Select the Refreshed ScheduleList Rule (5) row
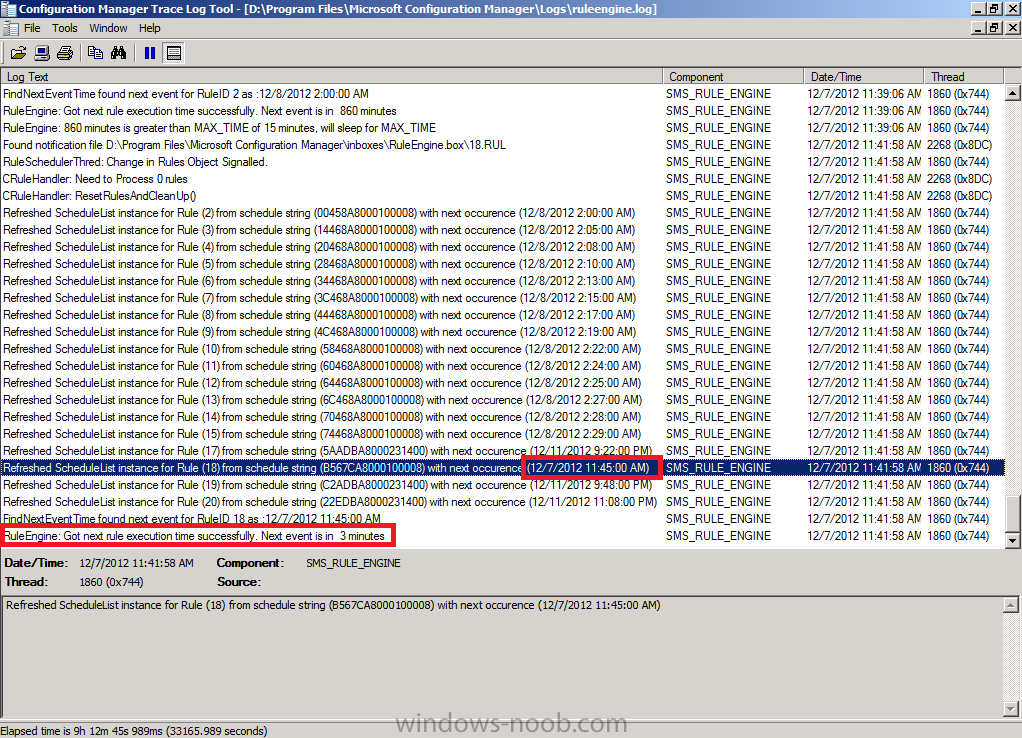 click(503, 263)
